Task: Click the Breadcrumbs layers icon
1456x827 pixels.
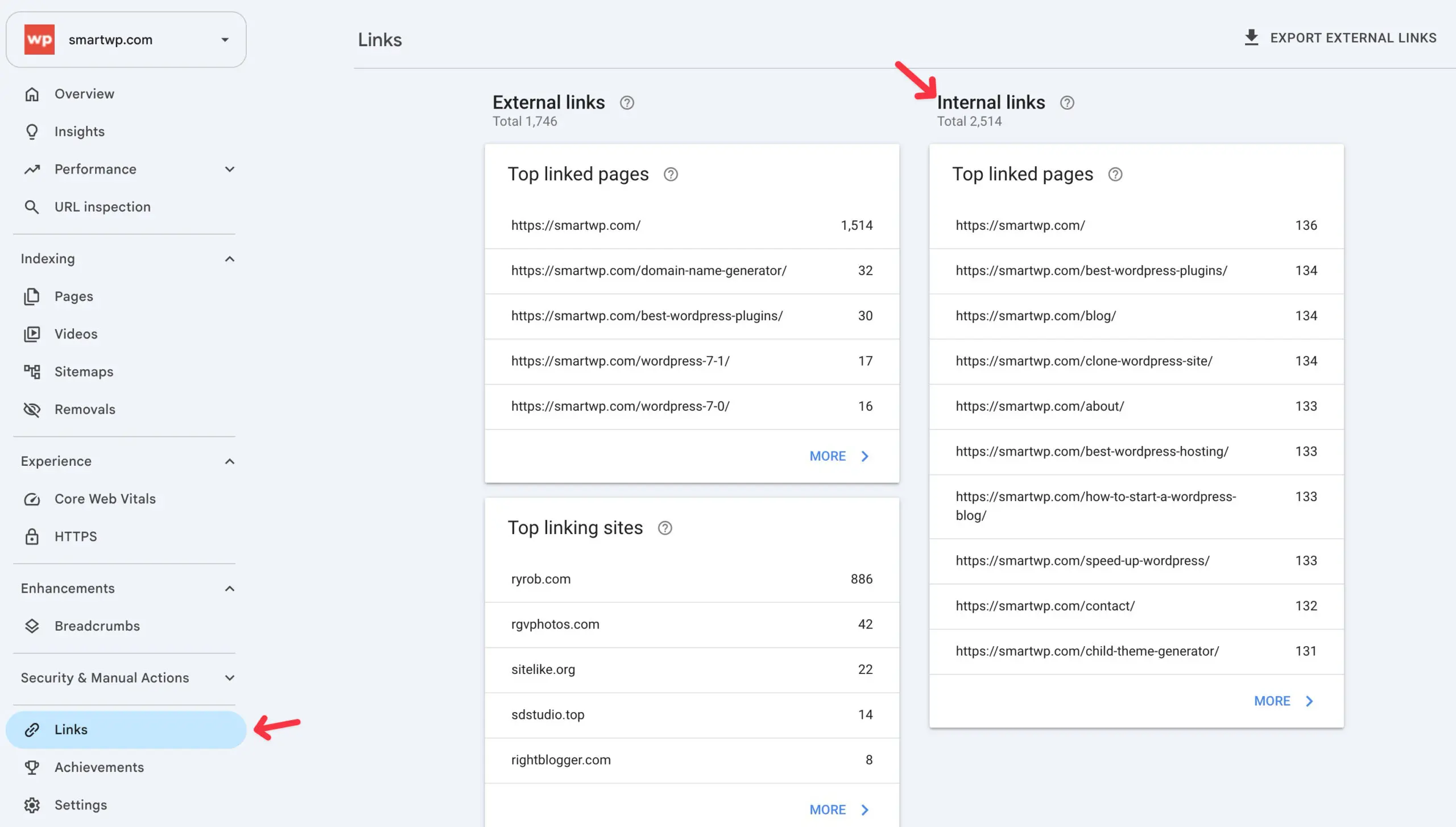Action: 32,626
